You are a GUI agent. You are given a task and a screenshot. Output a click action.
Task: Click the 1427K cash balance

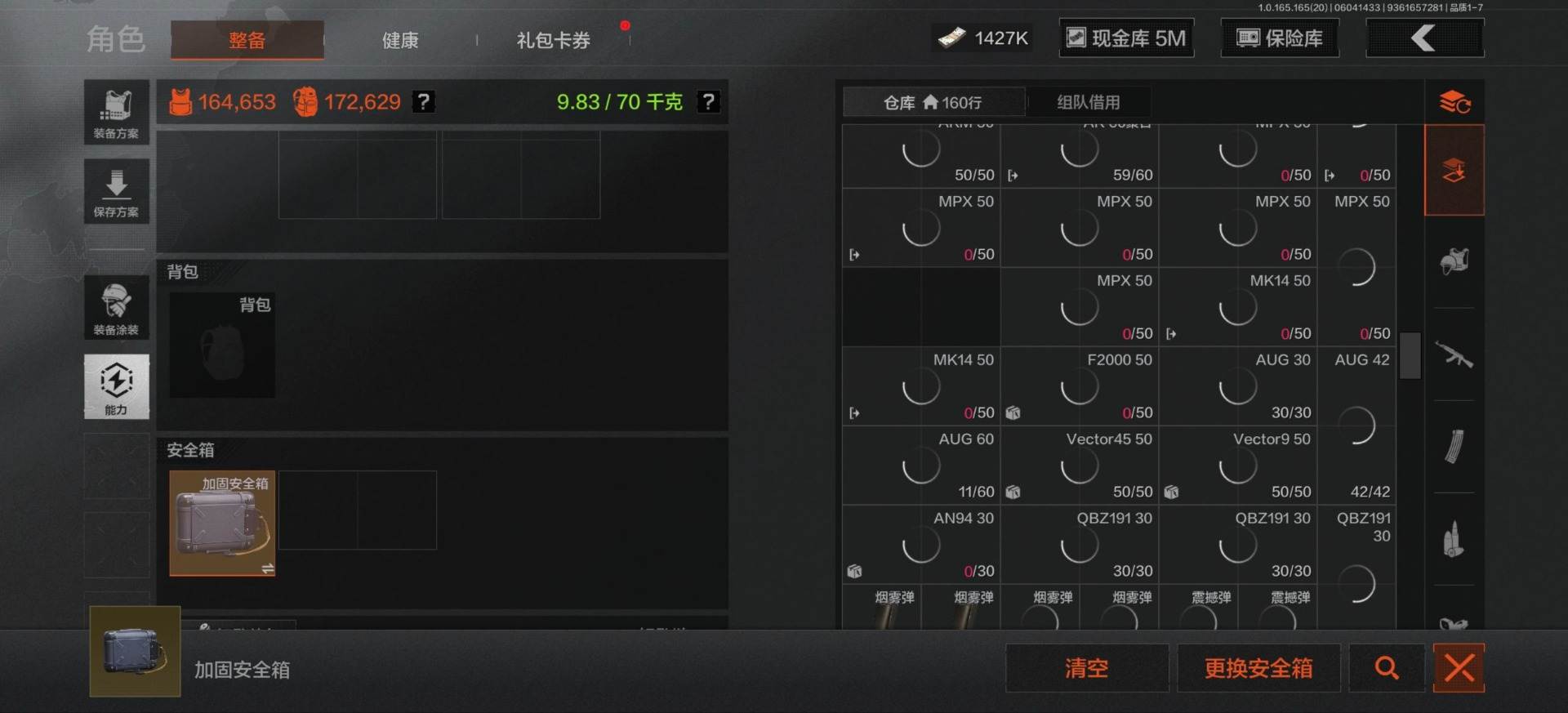(982, 38)
